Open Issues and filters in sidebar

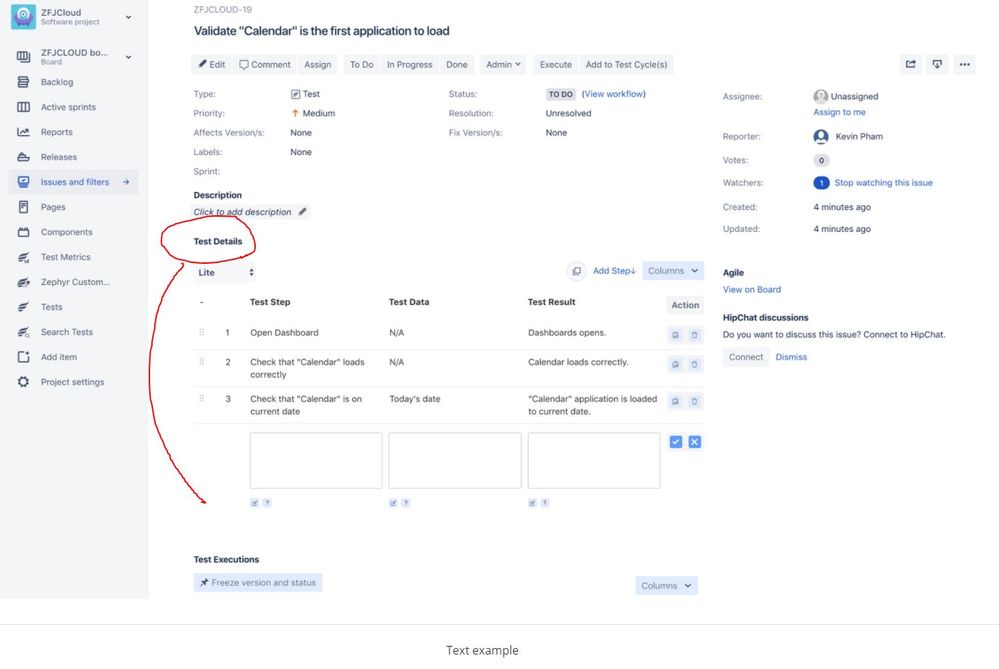75,182
